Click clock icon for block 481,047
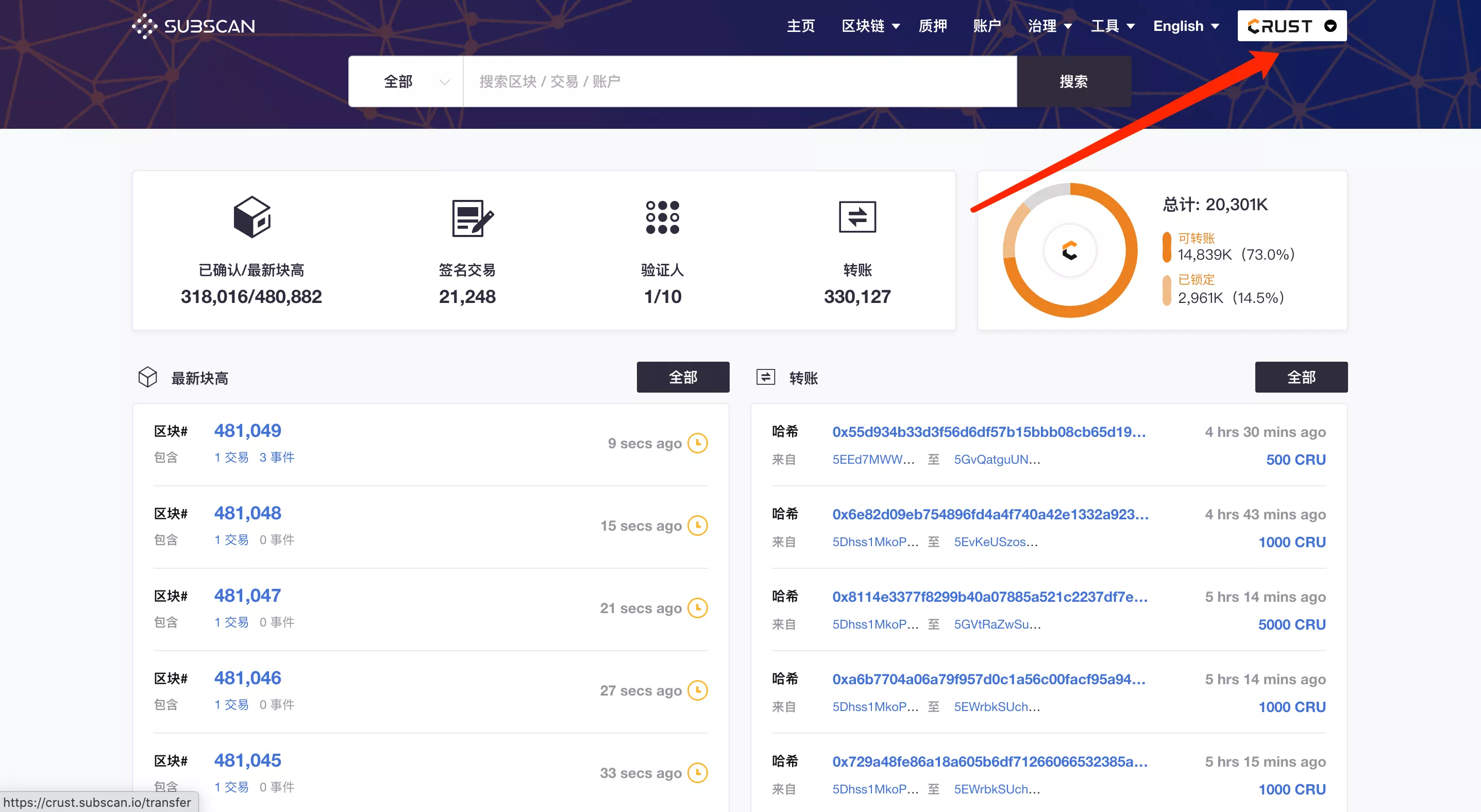The width and height of the screenshot is (1481, 812). (698, 608)
